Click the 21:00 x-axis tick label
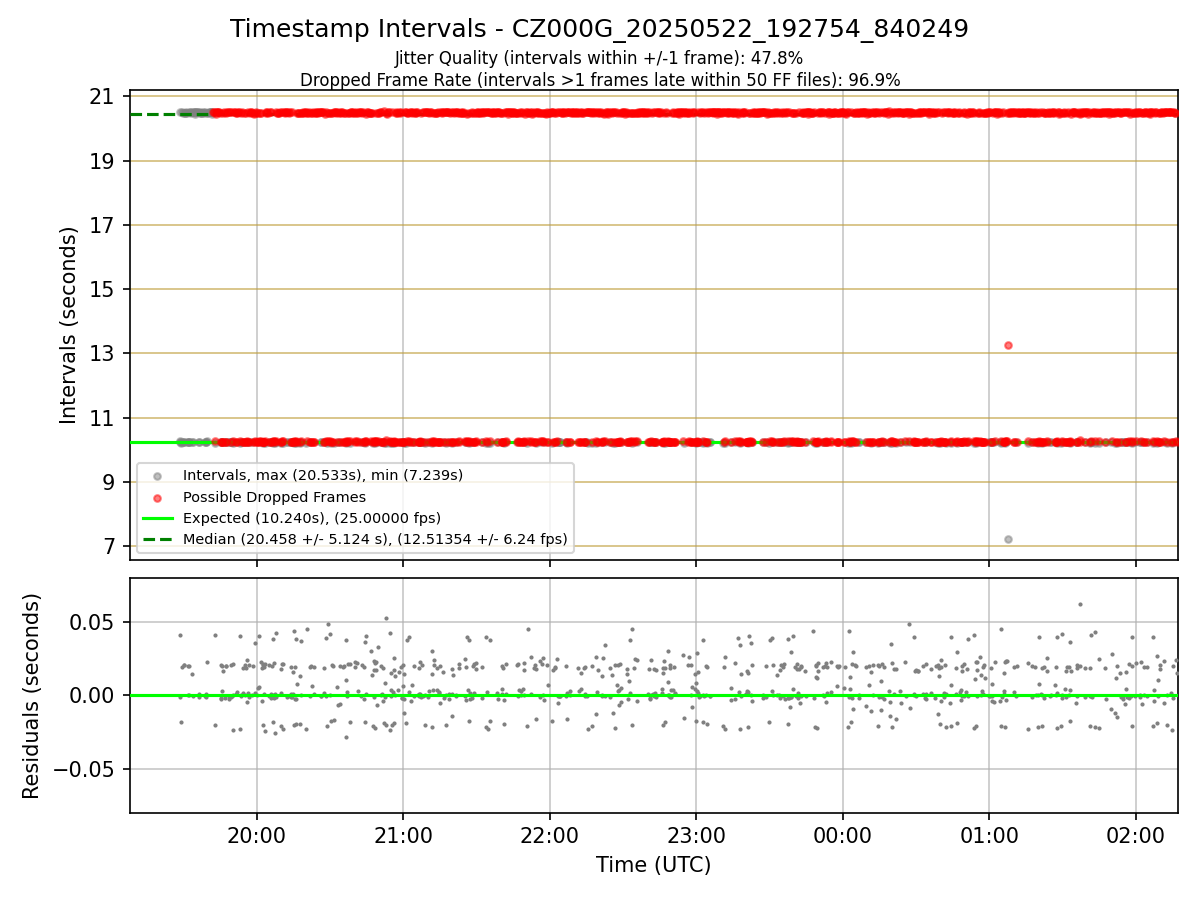 [403, 835]
